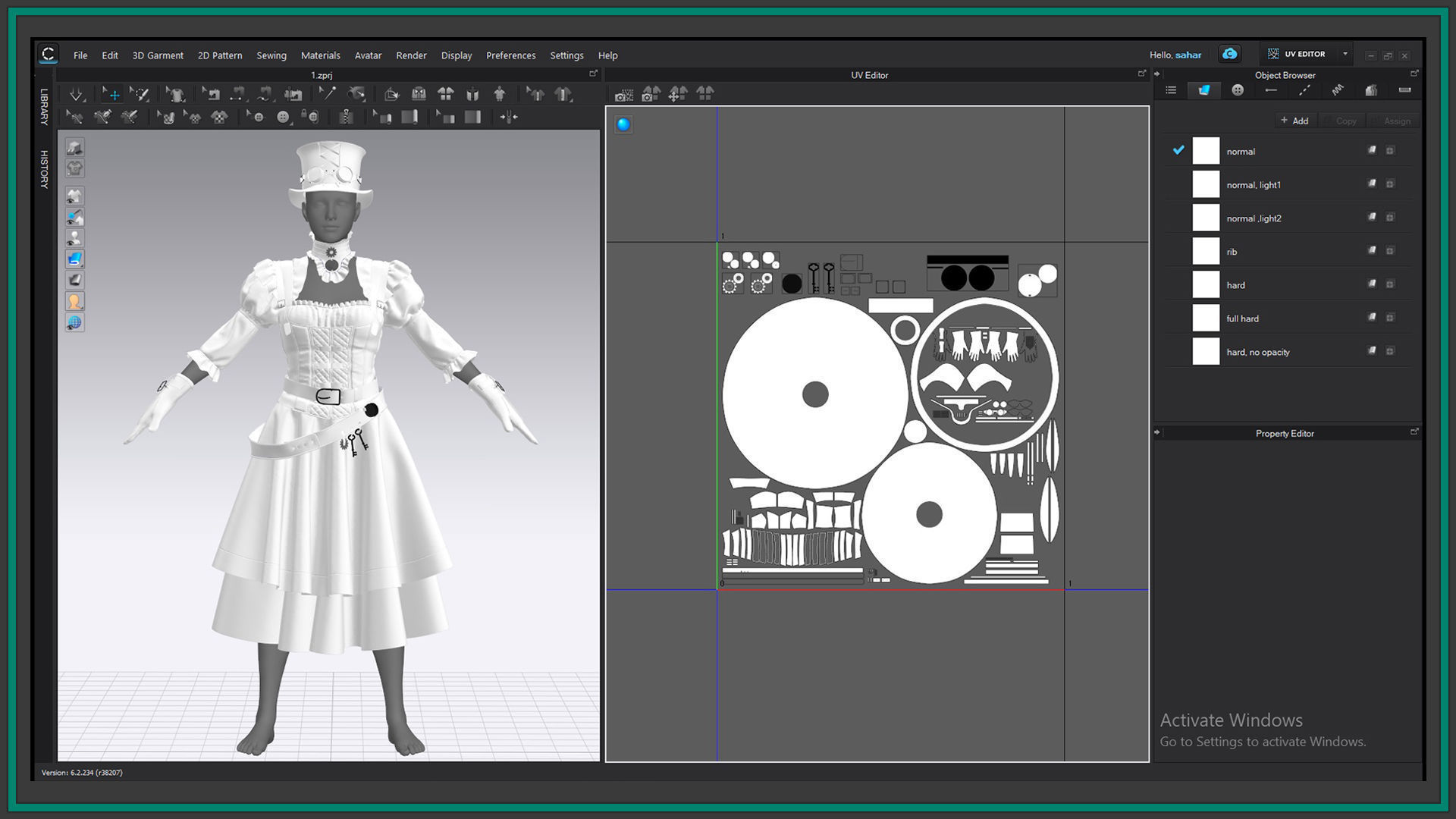Open the Avatar menu
Screen dimensions: 1456x819
368,55
